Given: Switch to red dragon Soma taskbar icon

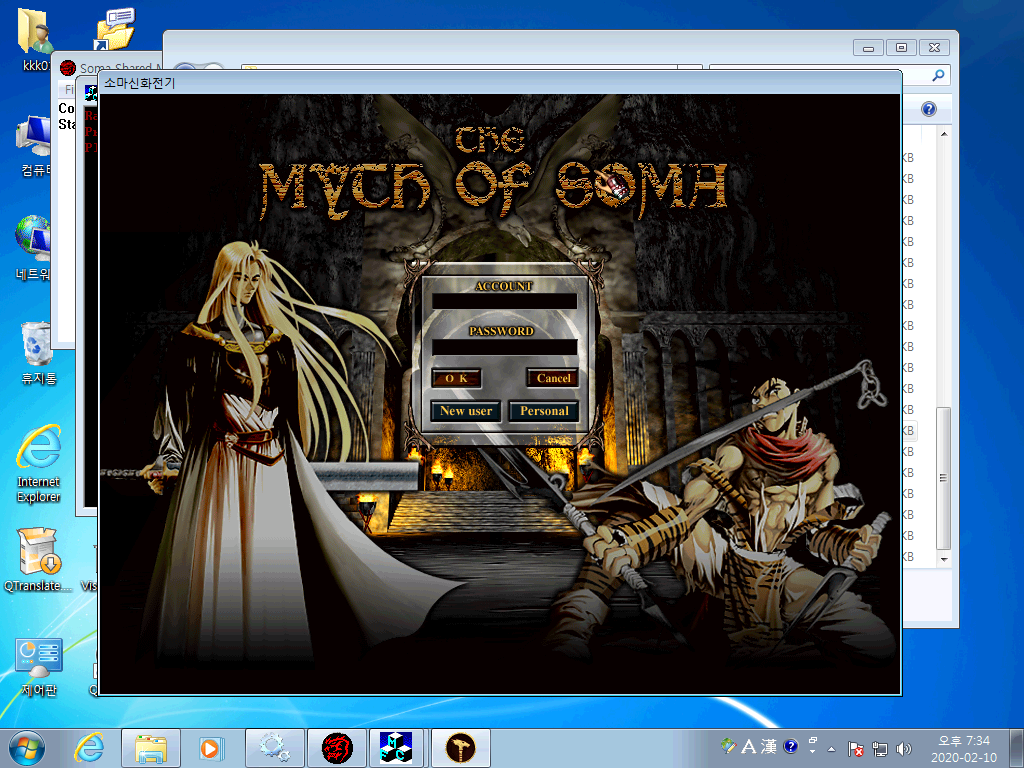Looking at the screenshot, I should (337, 747).
